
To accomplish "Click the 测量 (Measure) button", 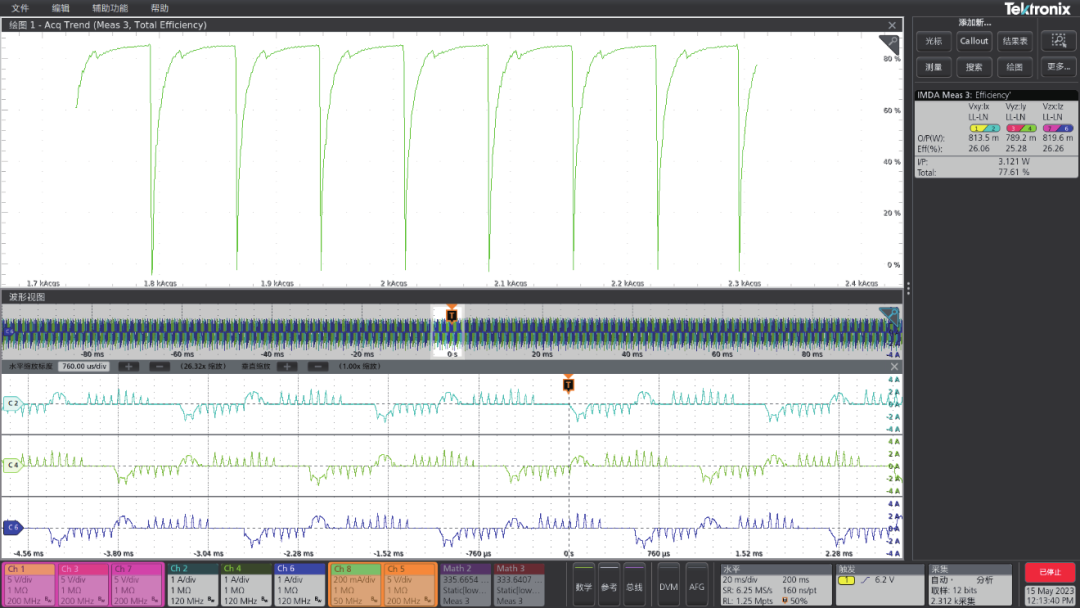I will pyautogui.click(x=932, y=67).
